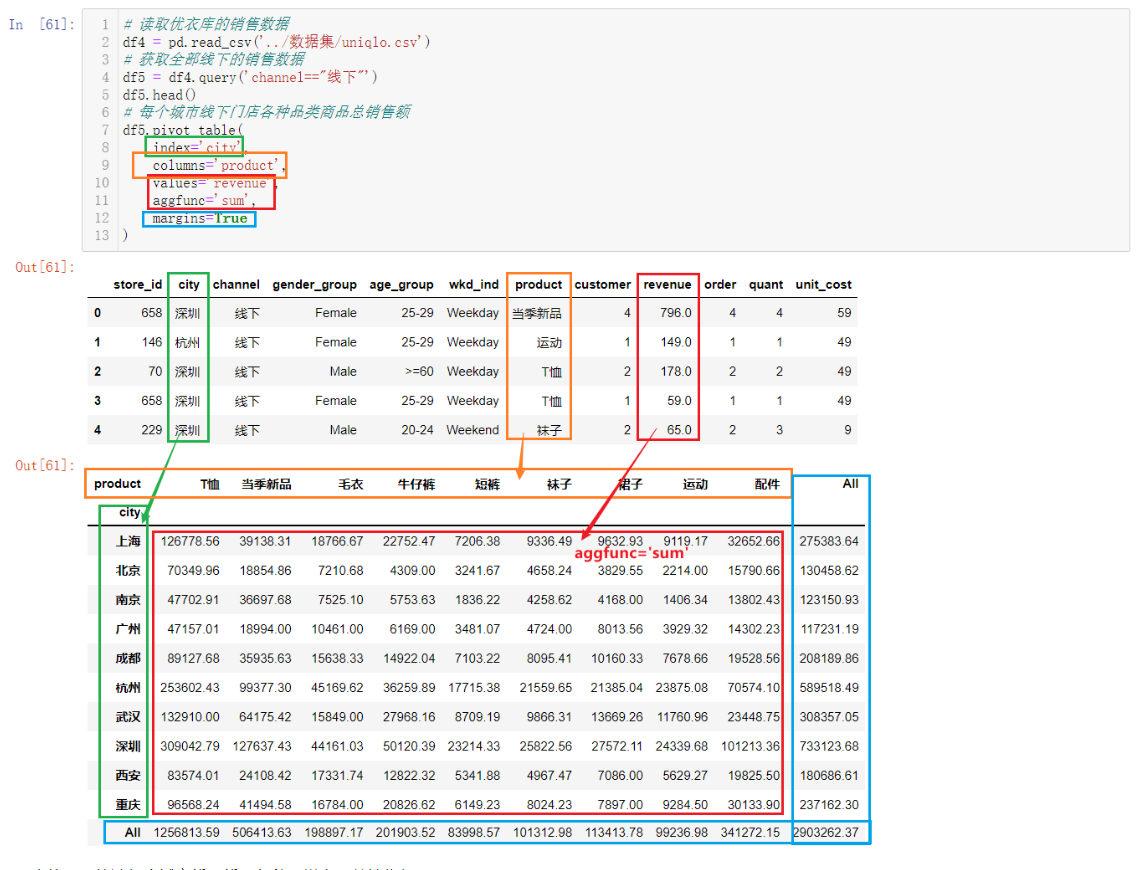
Task: Click the 深圳 total 733123.68
Action: pyautogui.click(x=829, y=746)
